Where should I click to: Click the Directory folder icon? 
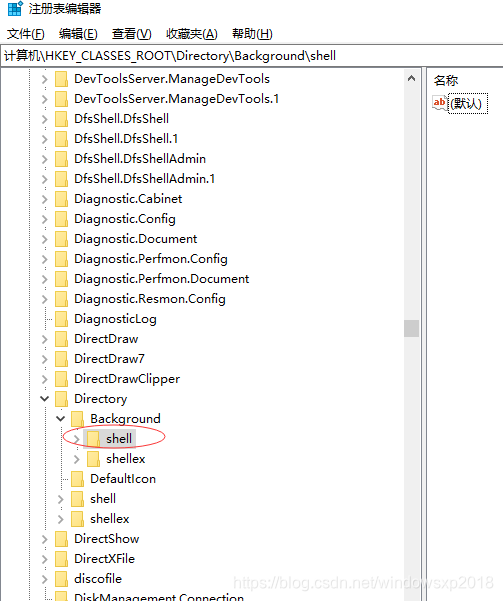pos(61,399)
